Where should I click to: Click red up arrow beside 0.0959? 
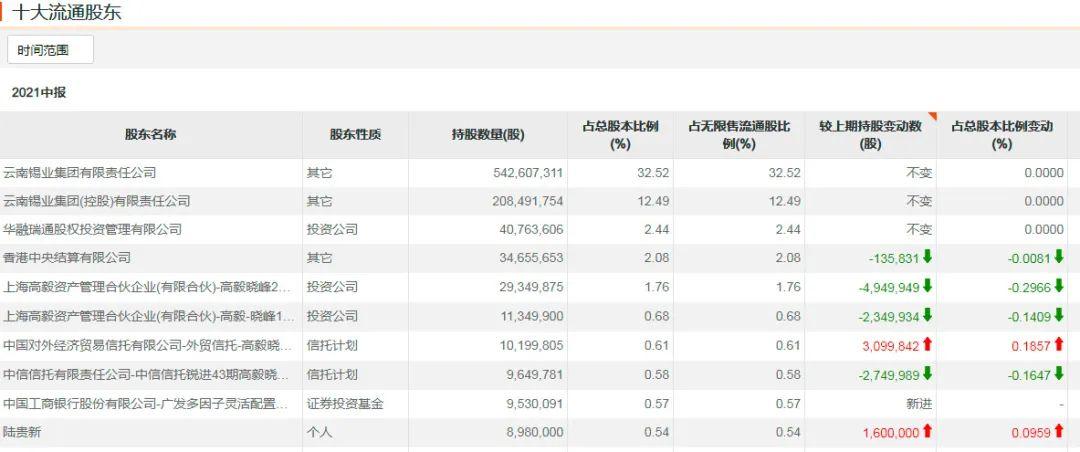pos(1059,431)
